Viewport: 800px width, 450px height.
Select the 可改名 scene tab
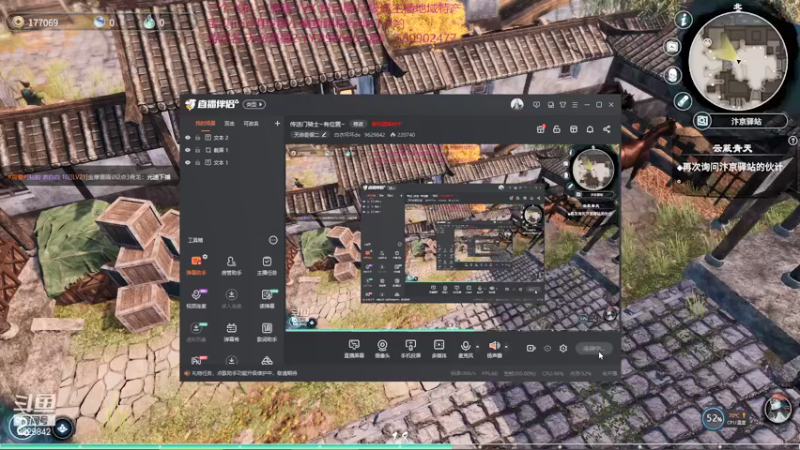[251, 123]
